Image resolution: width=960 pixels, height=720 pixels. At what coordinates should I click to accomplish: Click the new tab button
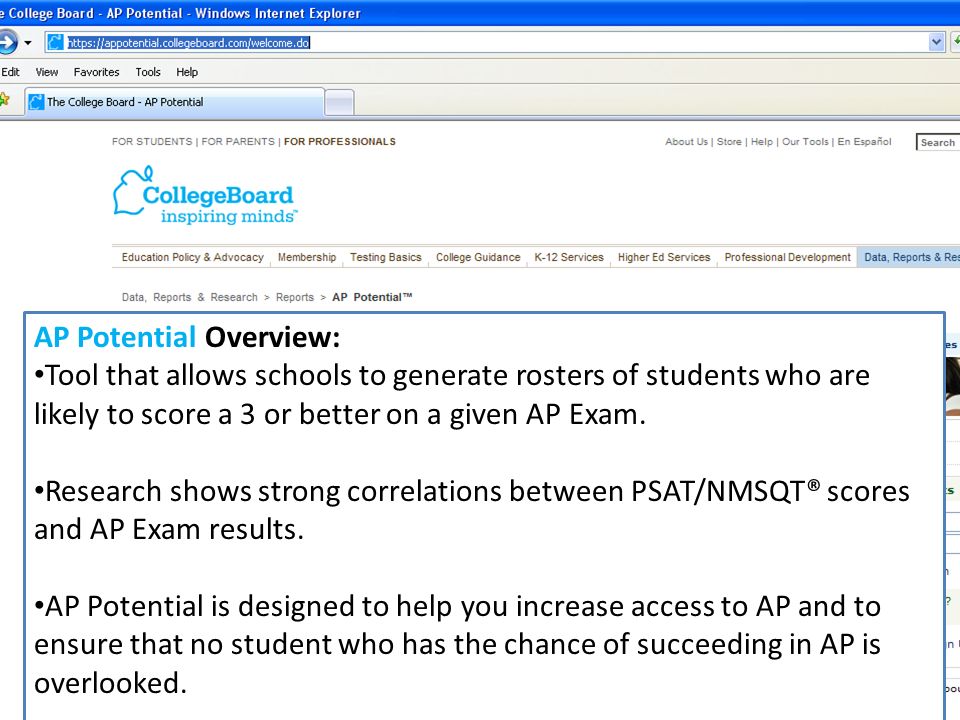[x=339, y=102]
